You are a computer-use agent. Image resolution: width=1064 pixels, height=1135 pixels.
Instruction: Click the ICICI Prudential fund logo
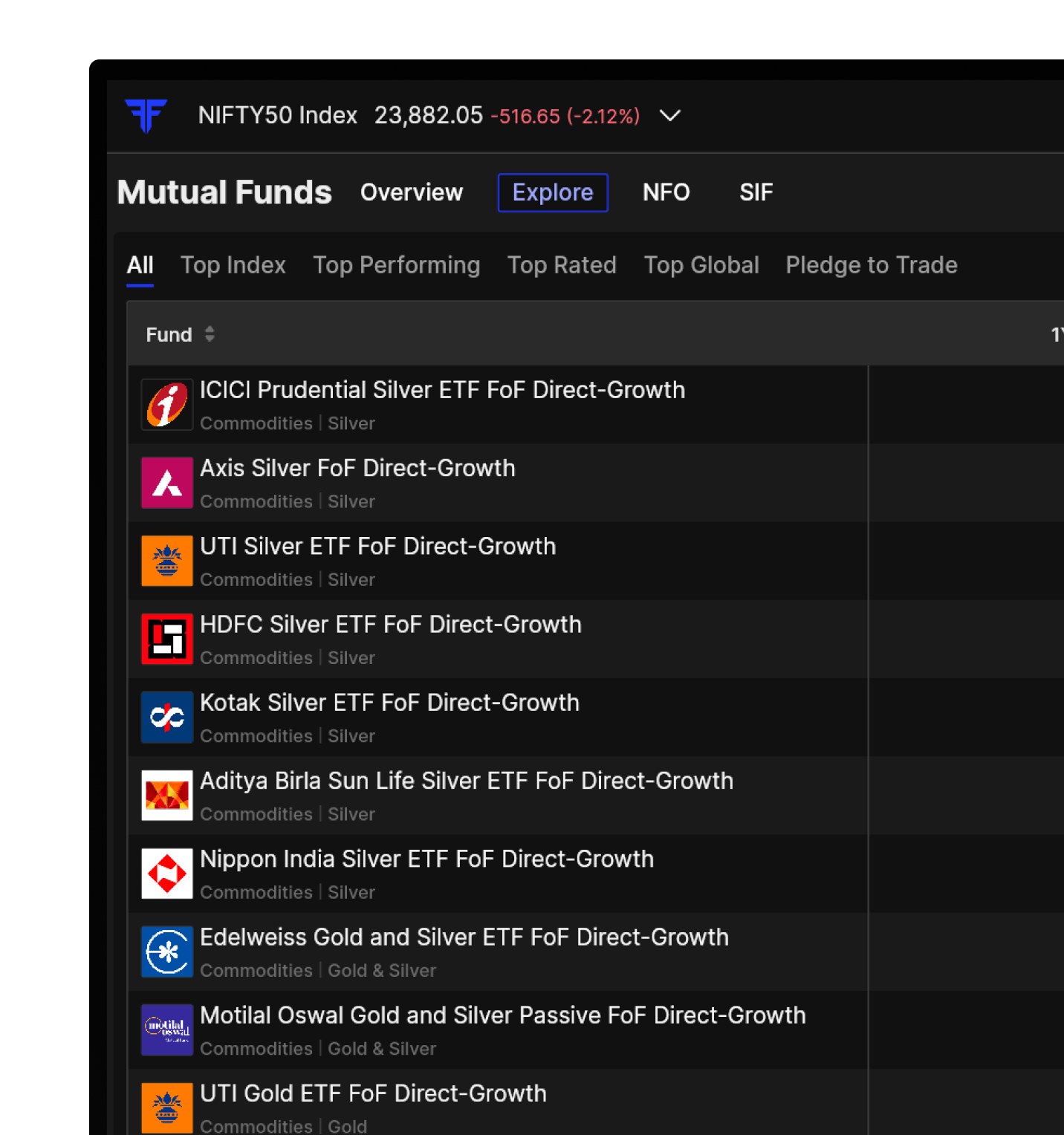pyautogui.click(x=167, y=405)
